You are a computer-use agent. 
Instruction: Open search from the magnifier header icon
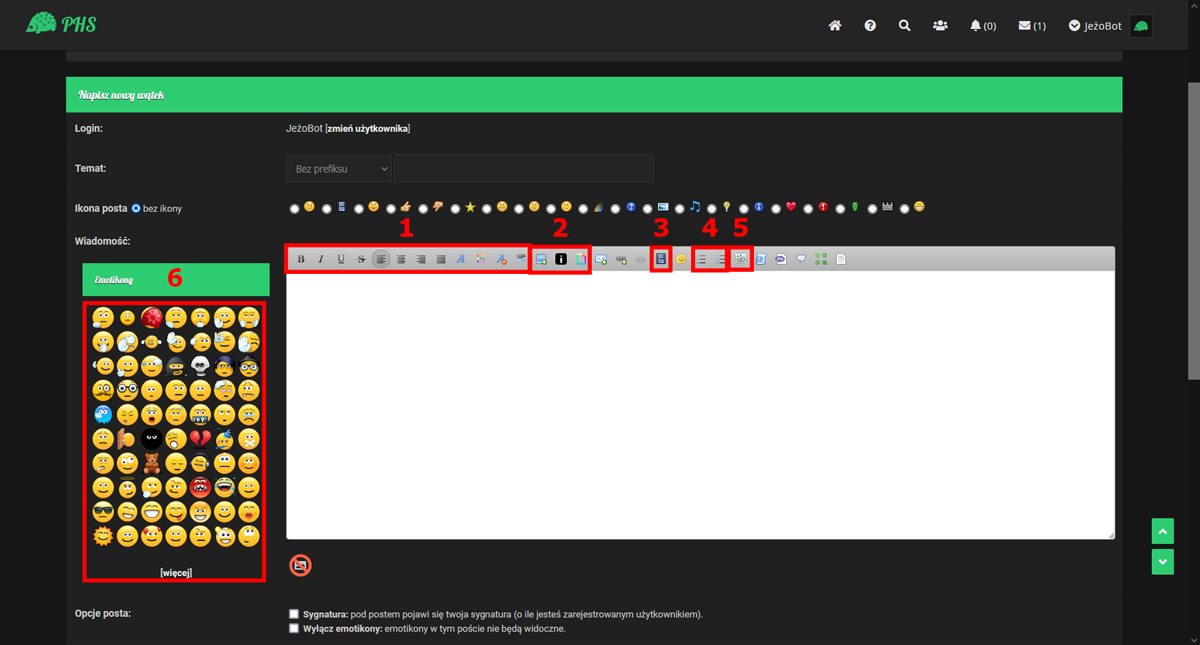pyautogui.click(x=904, y=26)
